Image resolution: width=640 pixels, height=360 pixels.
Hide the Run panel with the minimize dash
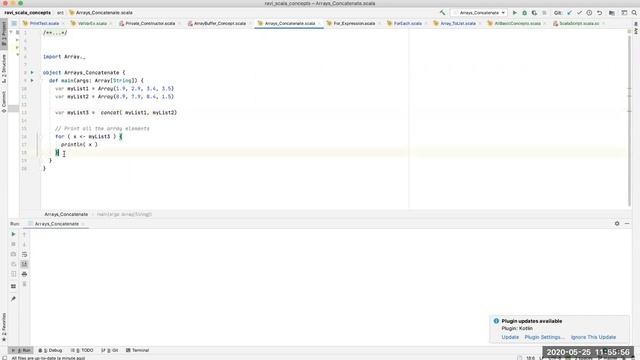[627, 224]
